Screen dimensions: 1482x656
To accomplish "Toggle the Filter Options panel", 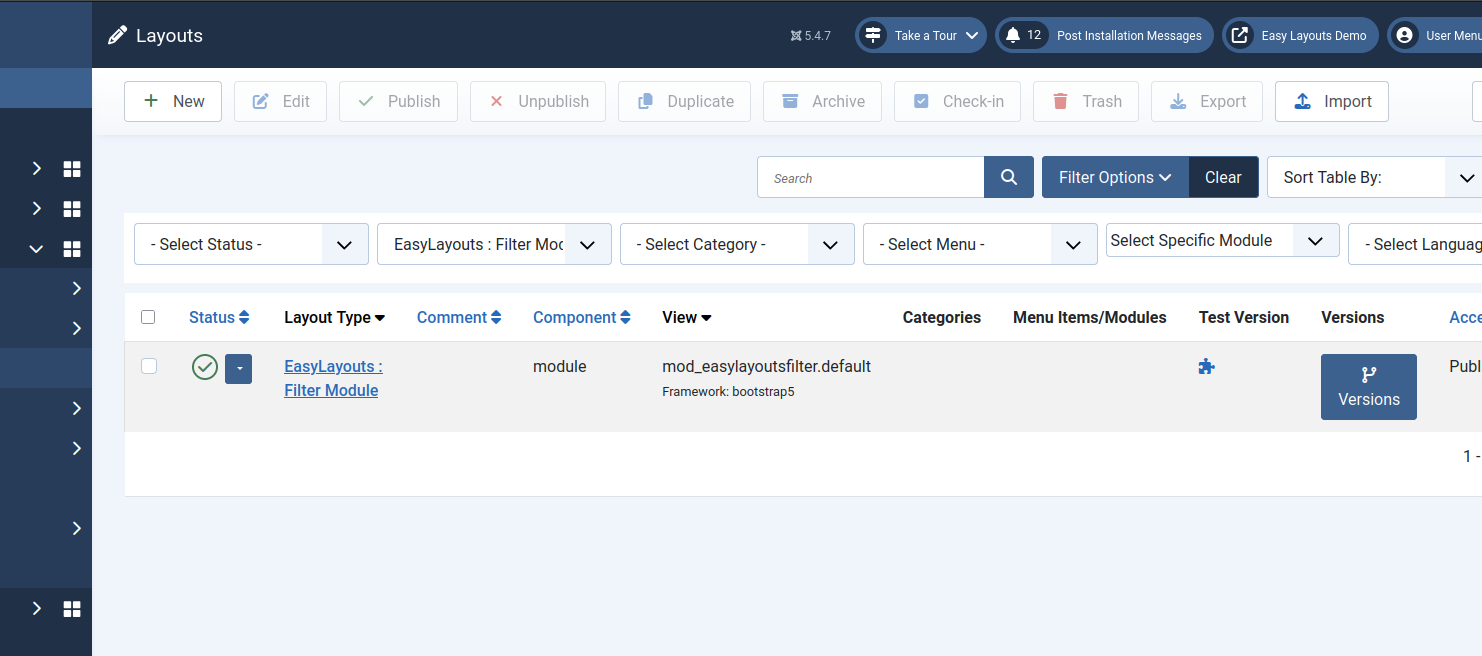I will (x=1115, y=177).
